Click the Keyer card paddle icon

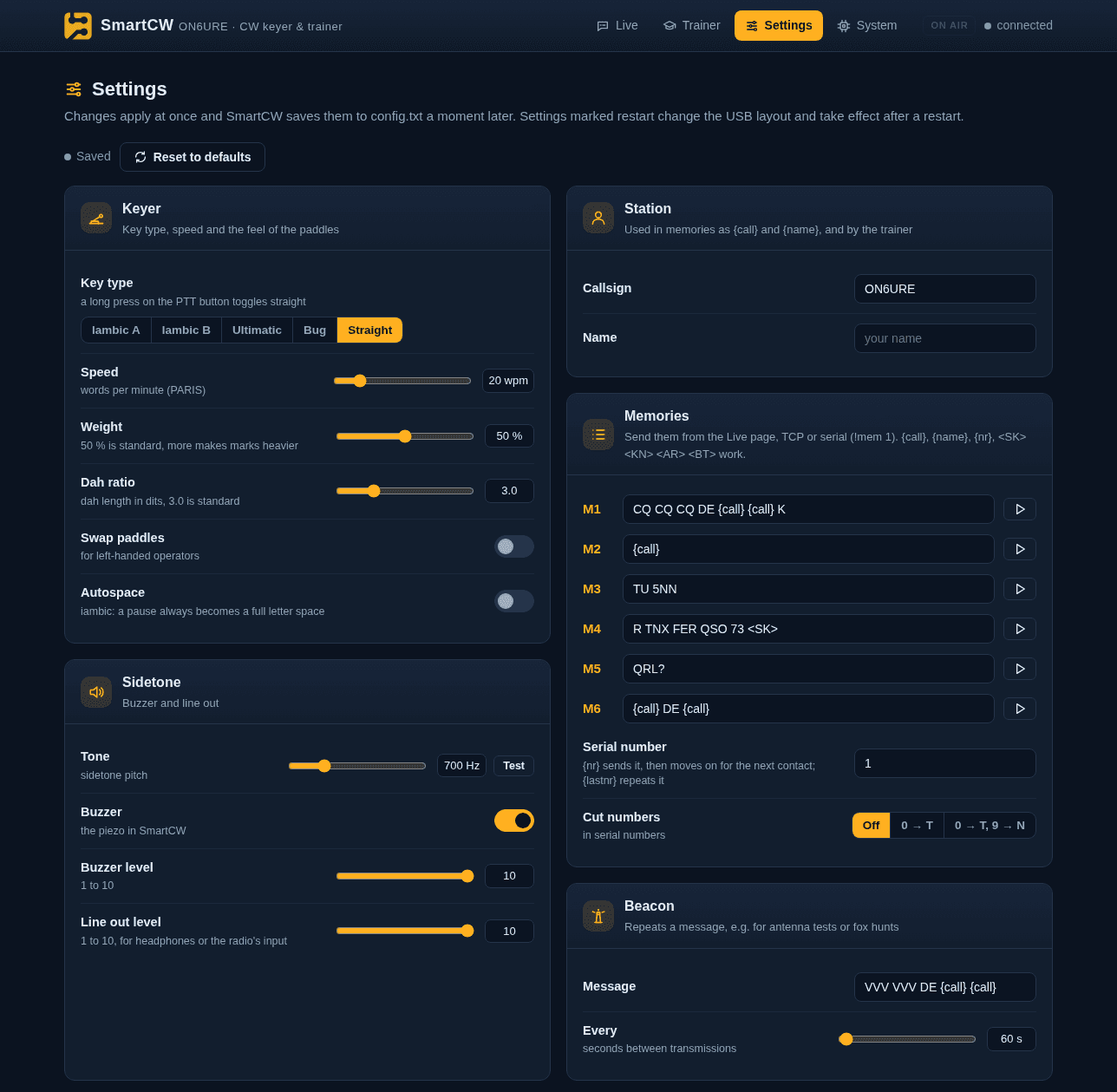(96, 218)
